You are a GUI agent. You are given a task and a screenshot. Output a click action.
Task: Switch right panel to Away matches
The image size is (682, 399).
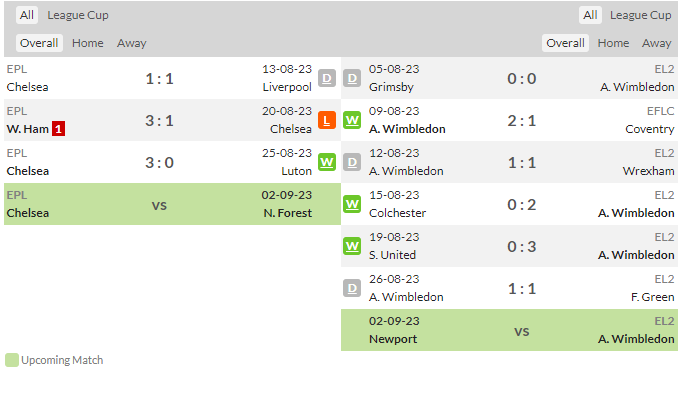point(657,43)
